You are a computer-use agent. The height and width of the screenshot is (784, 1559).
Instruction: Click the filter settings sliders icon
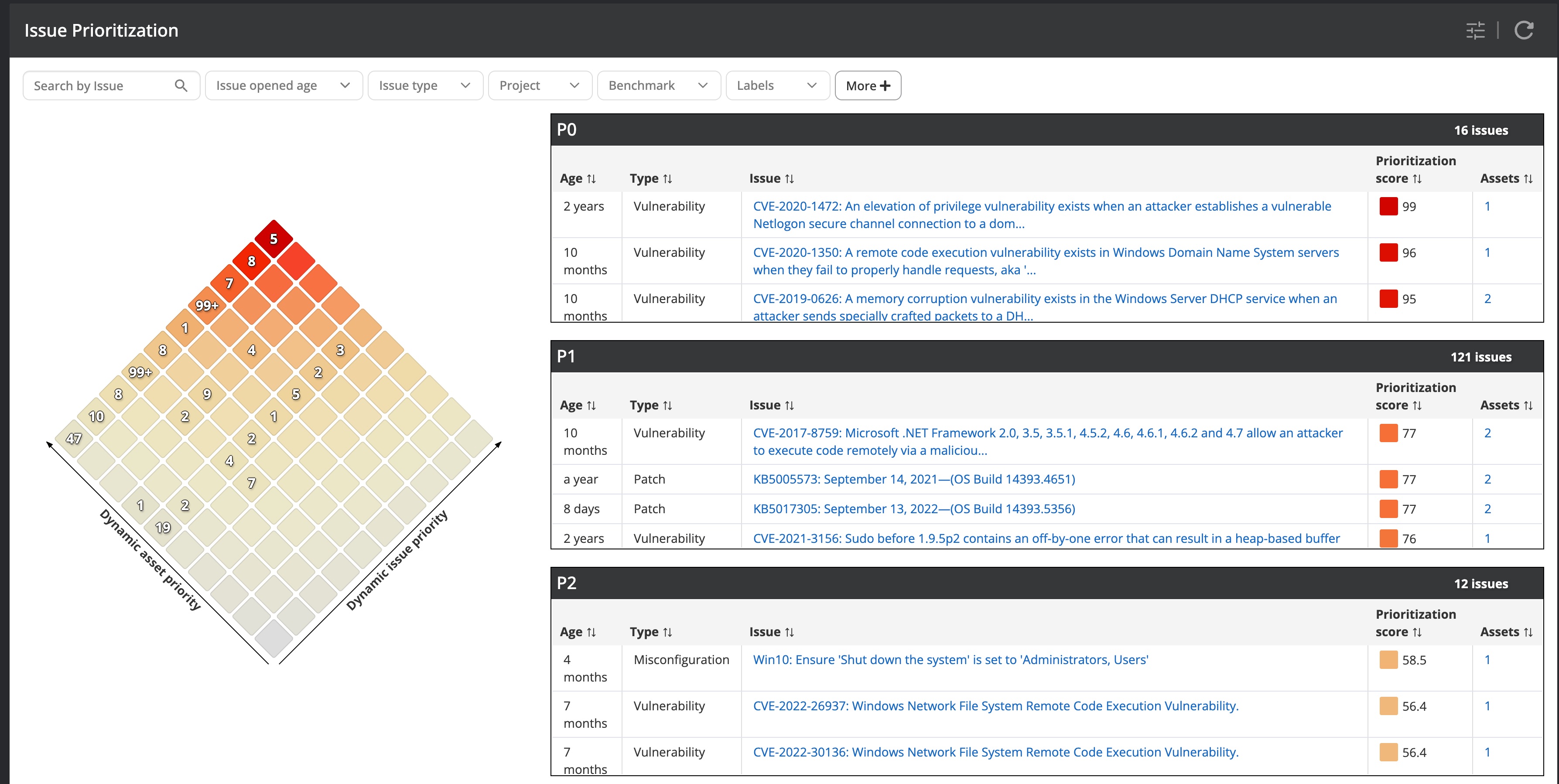click(x=1475, y=30)
